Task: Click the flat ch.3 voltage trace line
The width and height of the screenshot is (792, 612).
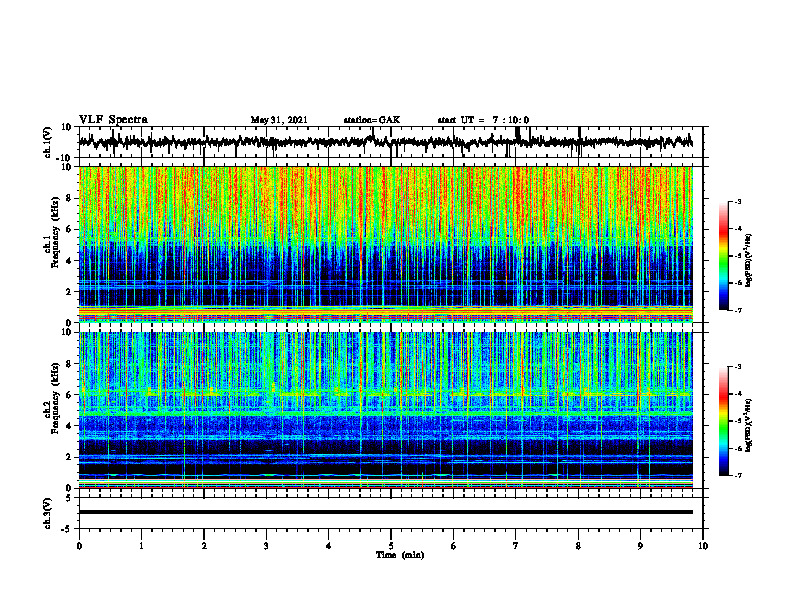Action: 385,512
